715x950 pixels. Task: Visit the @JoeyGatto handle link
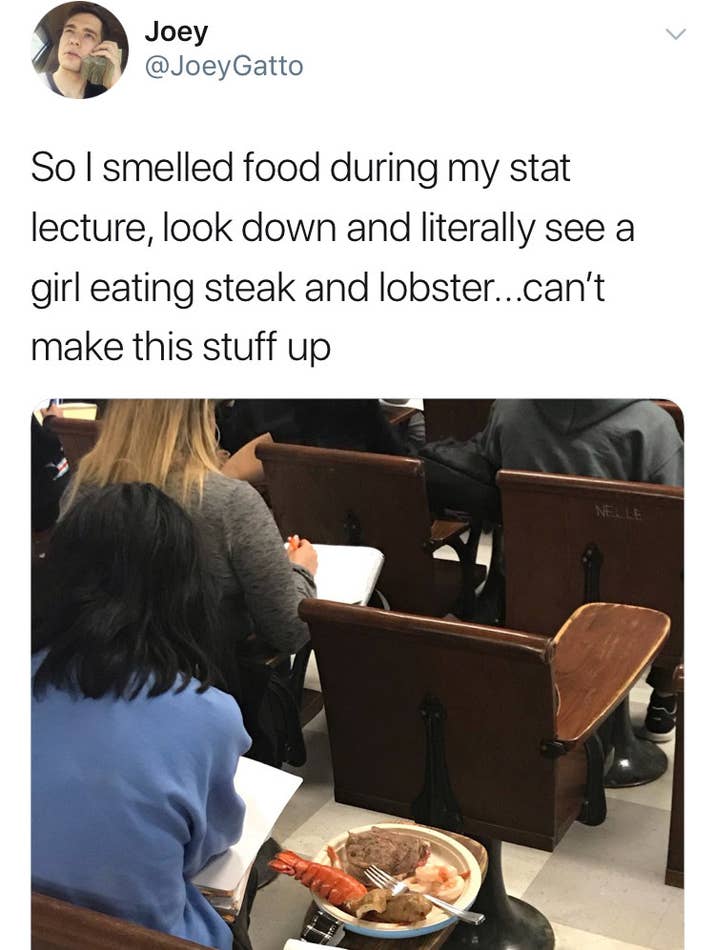pos(224,66)
